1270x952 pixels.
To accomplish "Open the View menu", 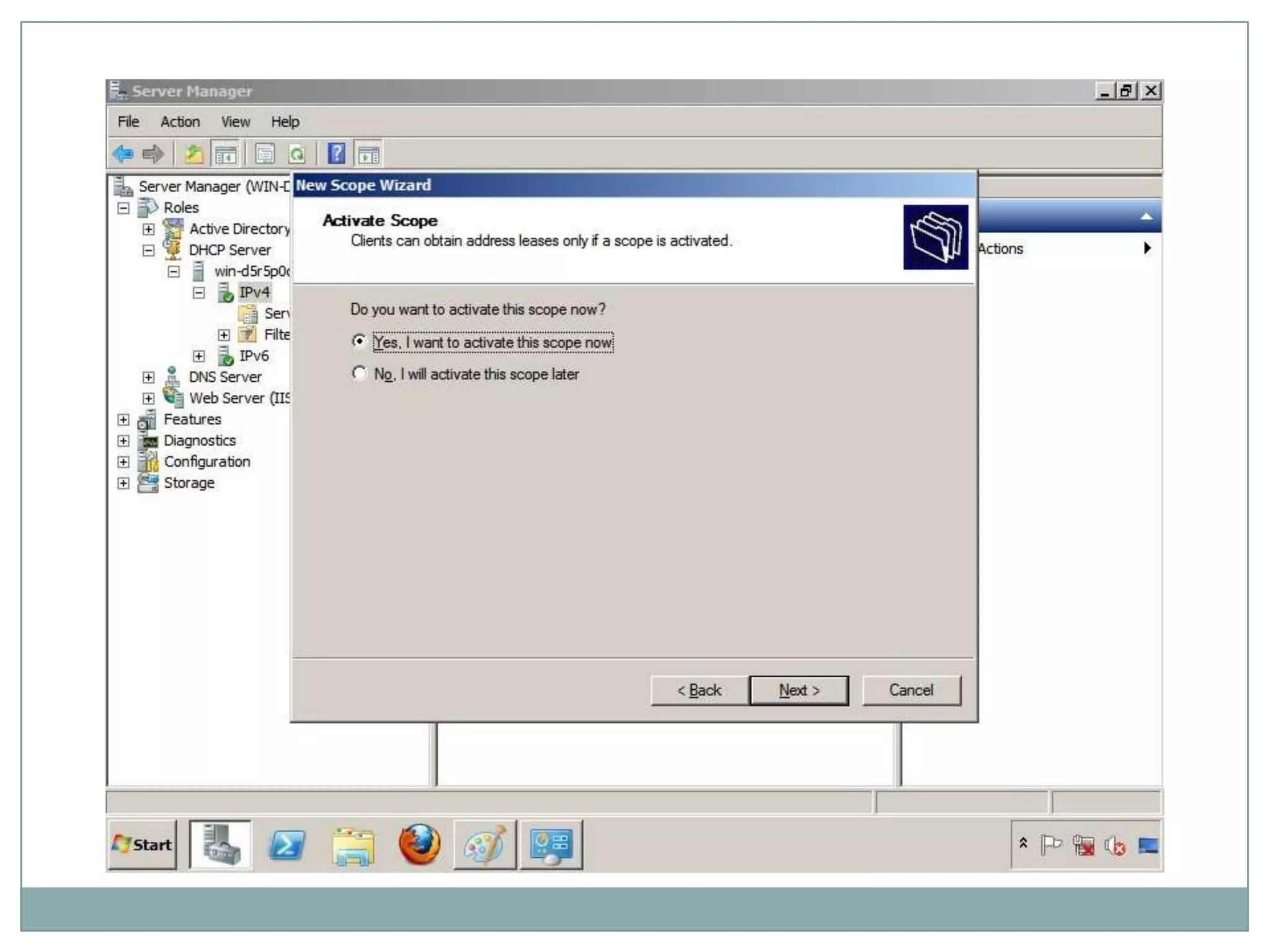I will (x=236, y=121).
